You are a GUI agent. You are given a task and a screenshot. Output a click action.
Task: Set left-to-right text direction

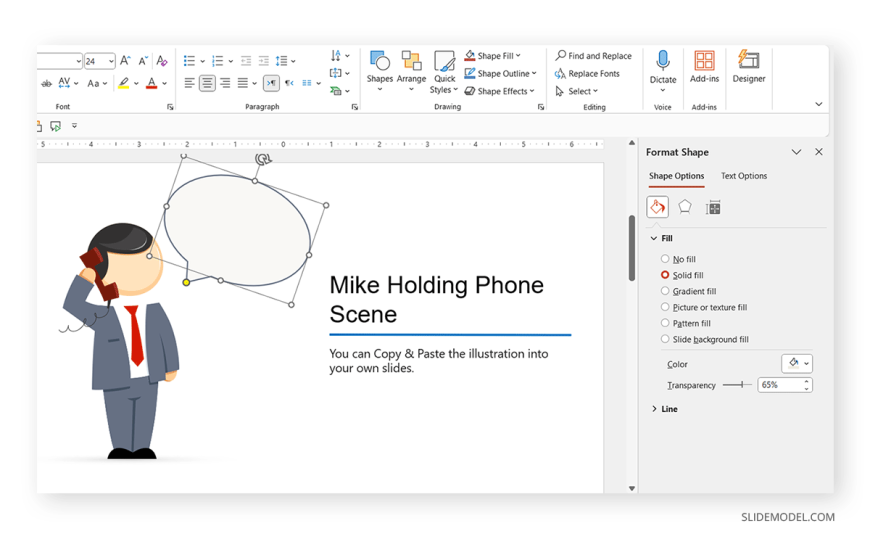click(271, 83)
